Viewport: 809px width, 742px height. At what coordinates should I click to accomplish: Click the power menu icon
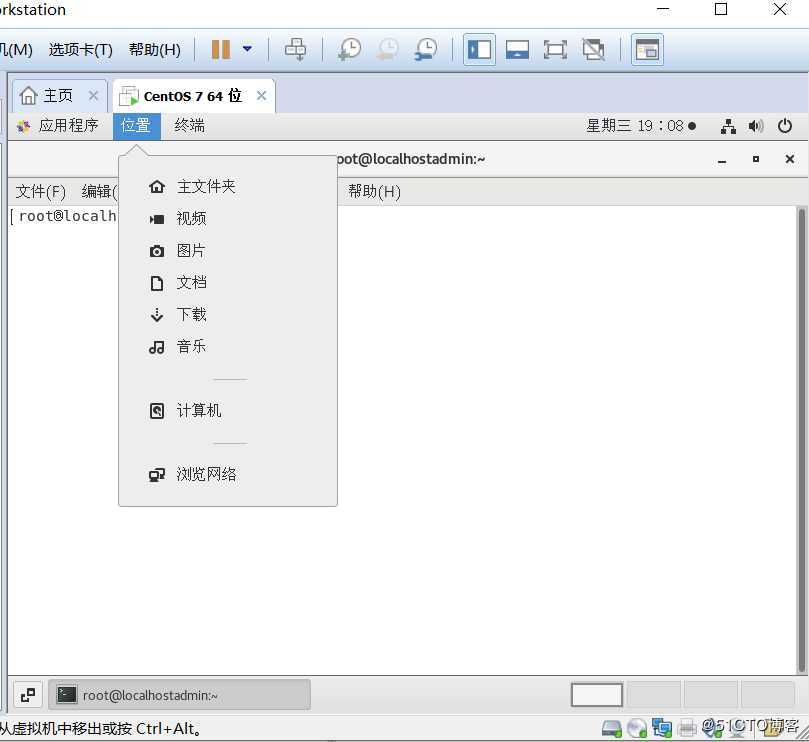(785, 126)
